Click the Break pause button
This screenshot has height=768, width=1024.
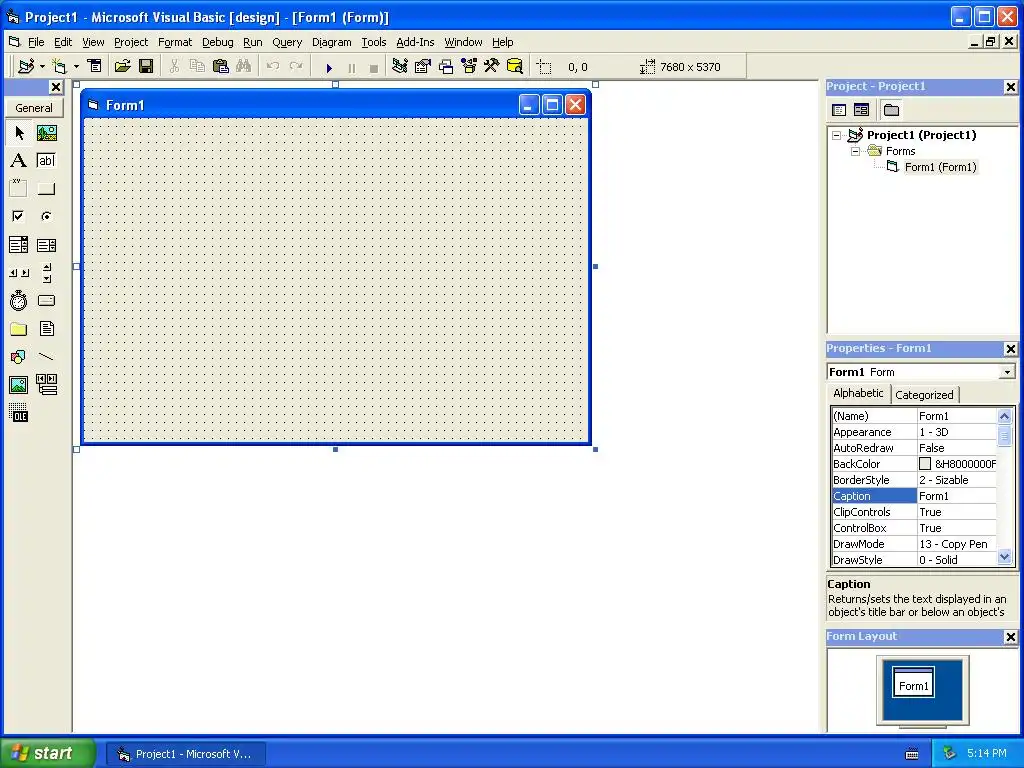(351, 67)
